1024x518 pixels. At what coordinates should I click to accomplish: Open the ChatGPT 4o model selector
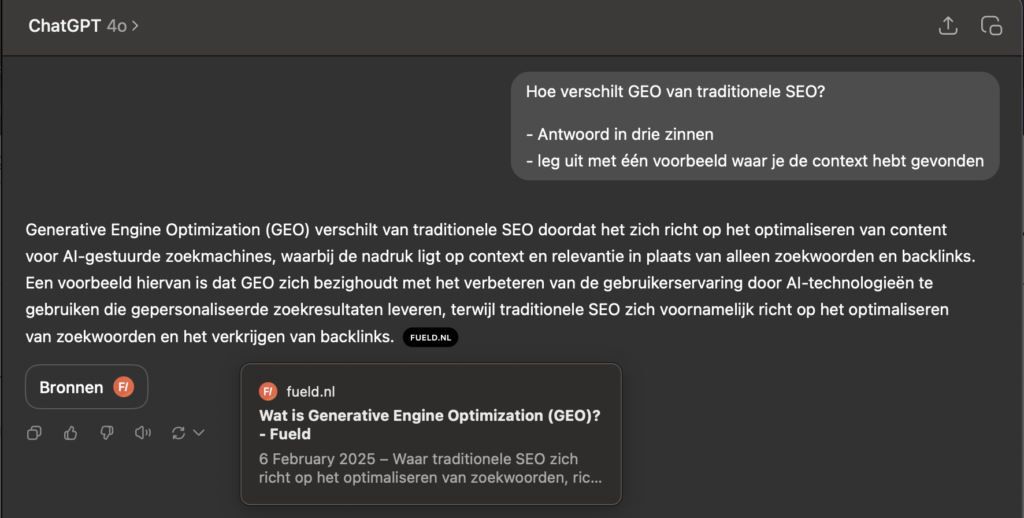click(x=83, y=26)
